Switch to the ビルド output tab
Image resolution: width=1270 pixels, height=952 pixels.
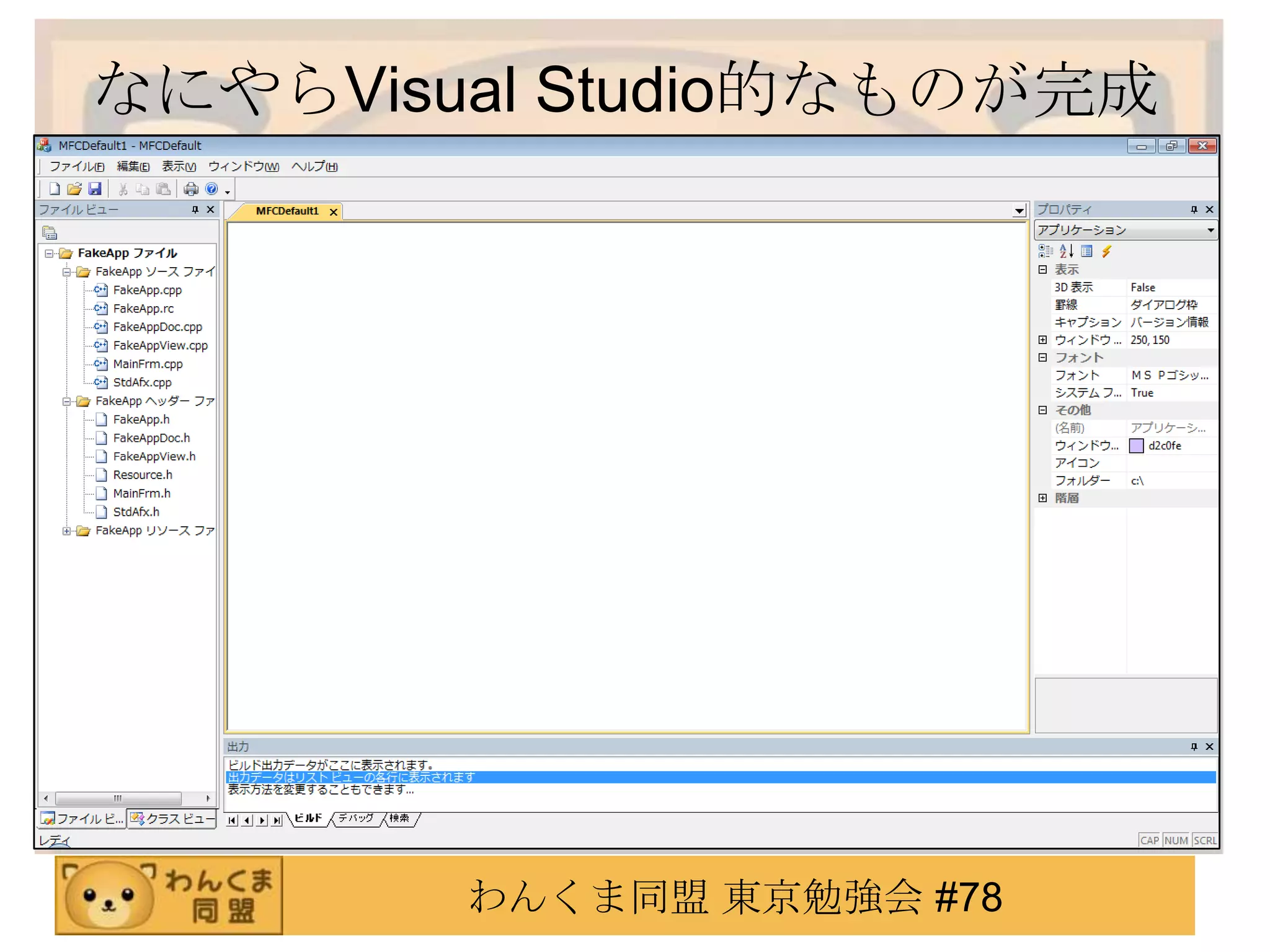click(x=308, y=818)
